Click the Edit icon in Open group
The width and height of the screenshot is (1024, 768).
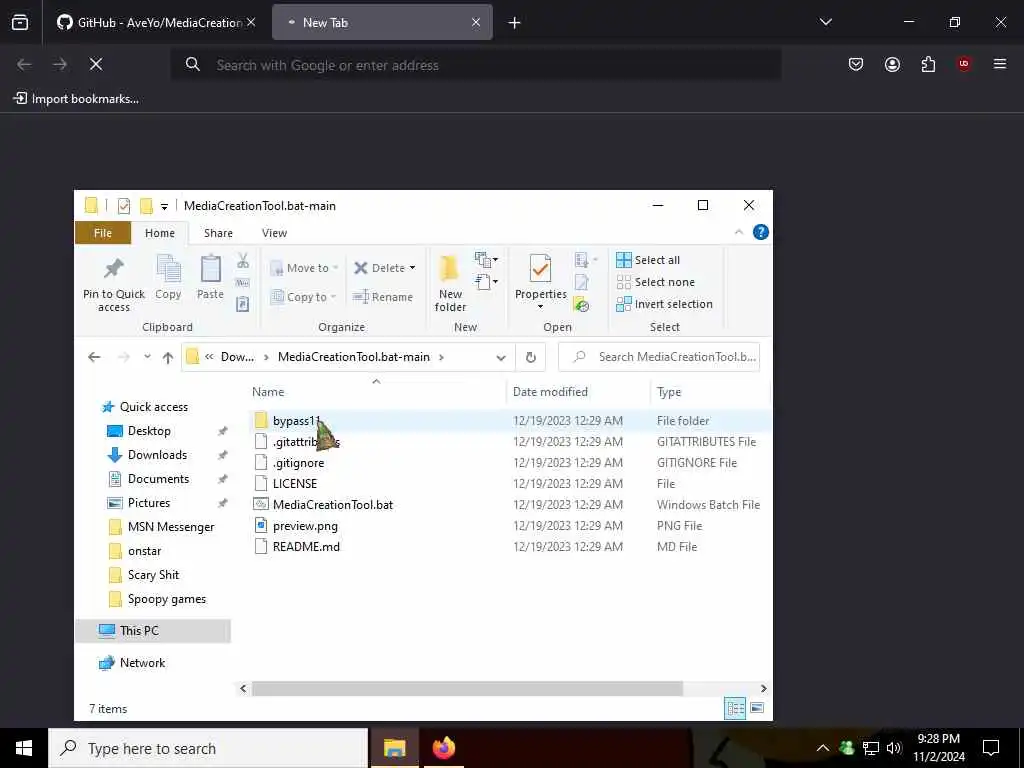point(581,282)
